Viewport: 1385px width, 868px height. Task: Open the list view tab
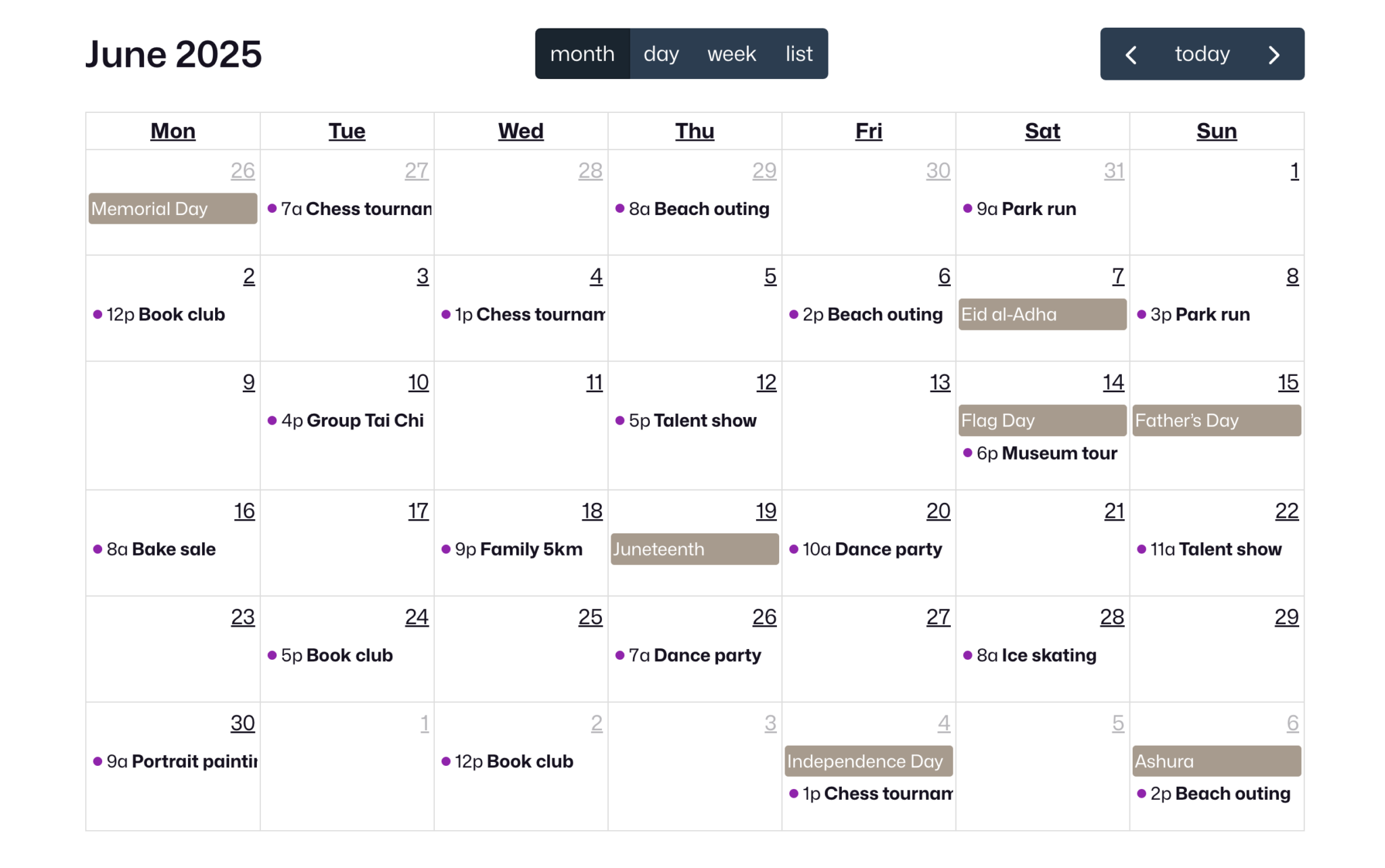click(799, 54)
